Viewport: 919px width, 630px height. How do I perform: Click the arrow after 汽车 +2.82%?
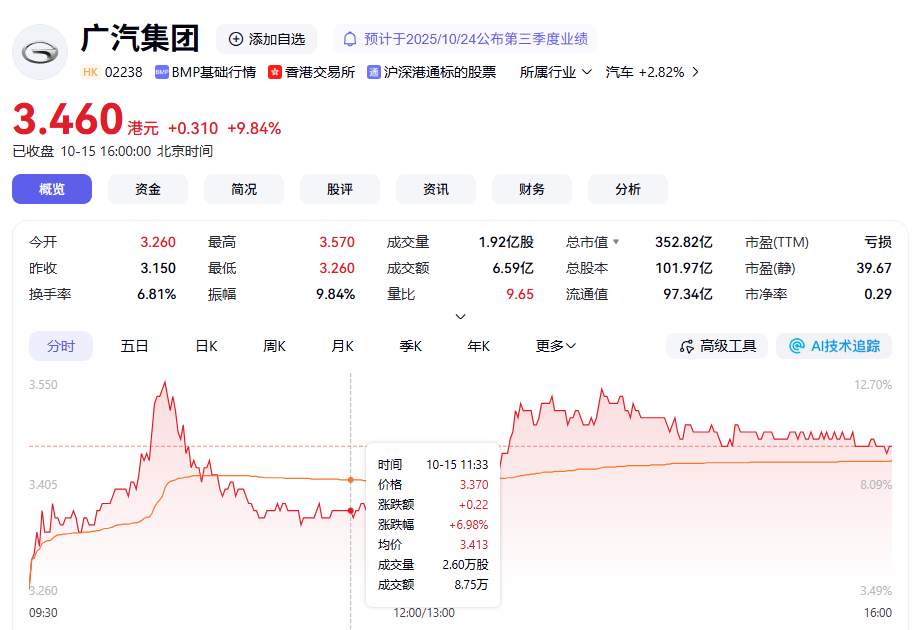[695, 72]
